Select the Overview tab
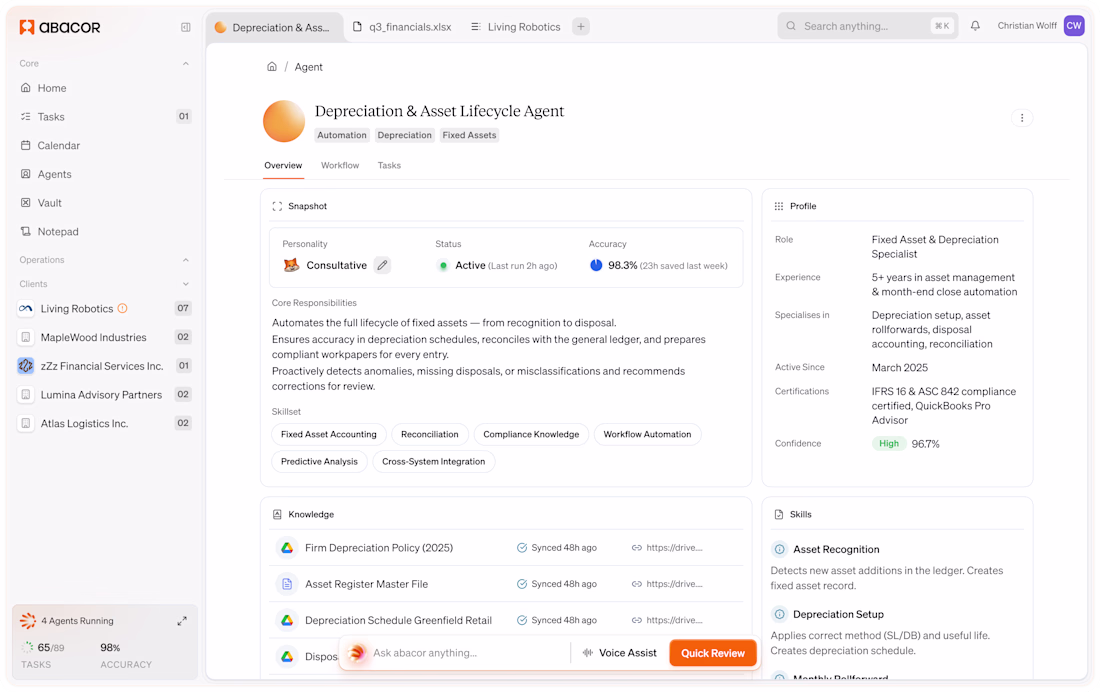The width and height of the screenshot is (1100, 692). click(x=283, y=166)
